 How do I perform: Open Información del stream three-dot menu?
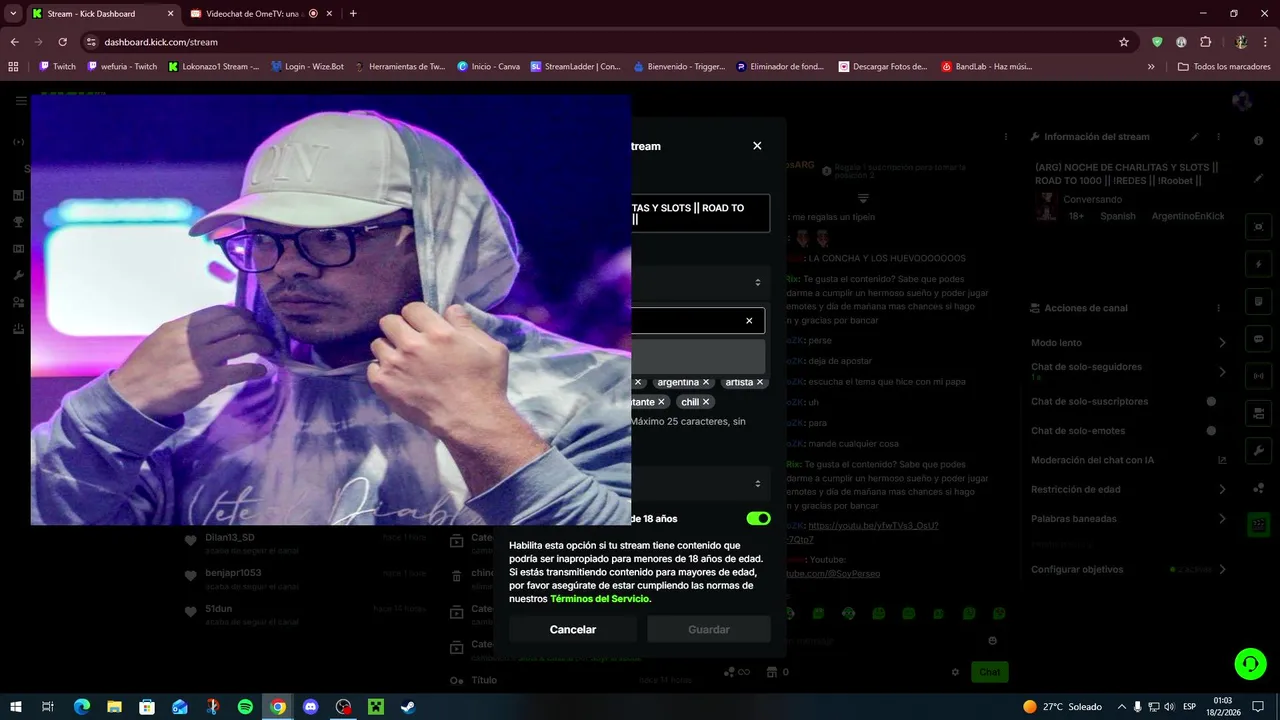1218,137
